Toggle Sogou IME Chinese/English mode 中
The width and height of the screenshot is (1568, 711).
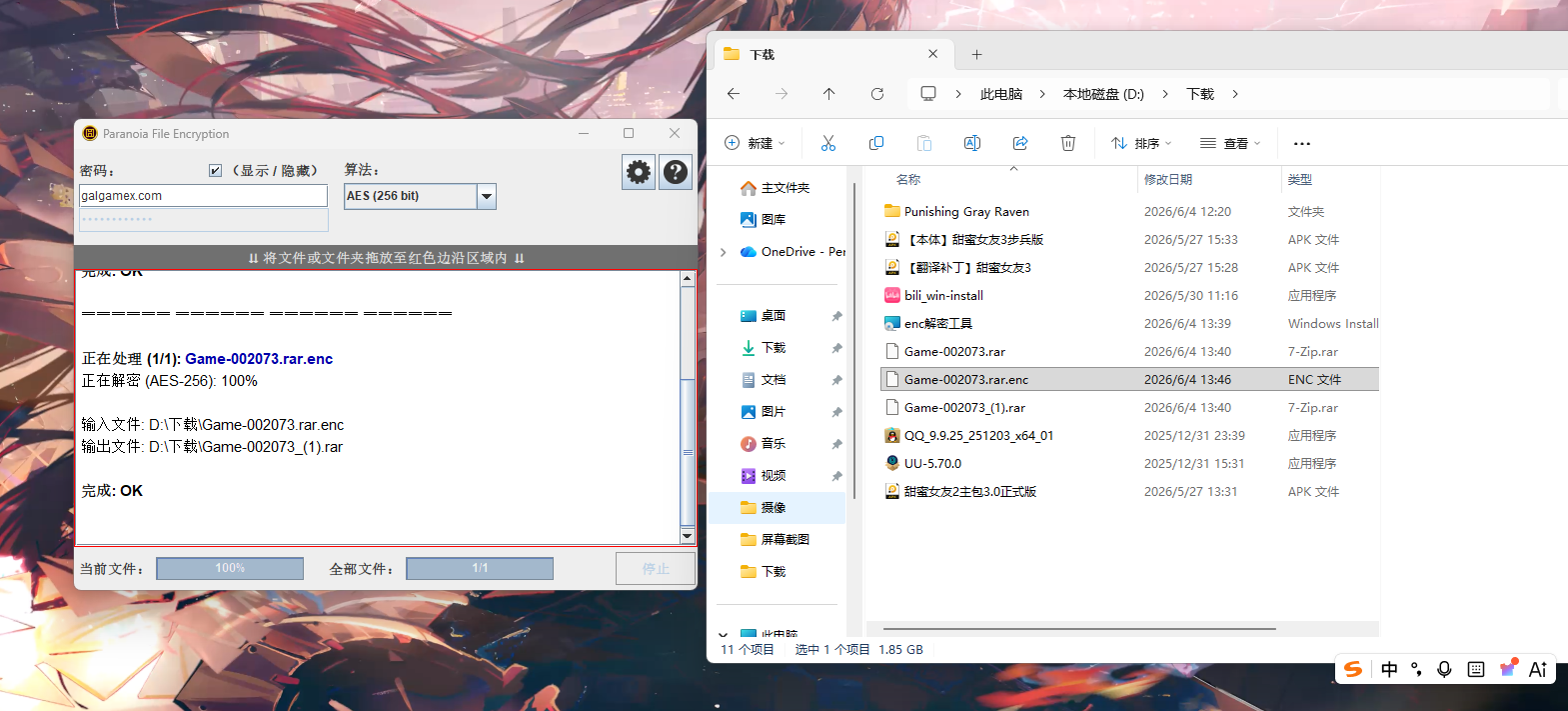1389,669
